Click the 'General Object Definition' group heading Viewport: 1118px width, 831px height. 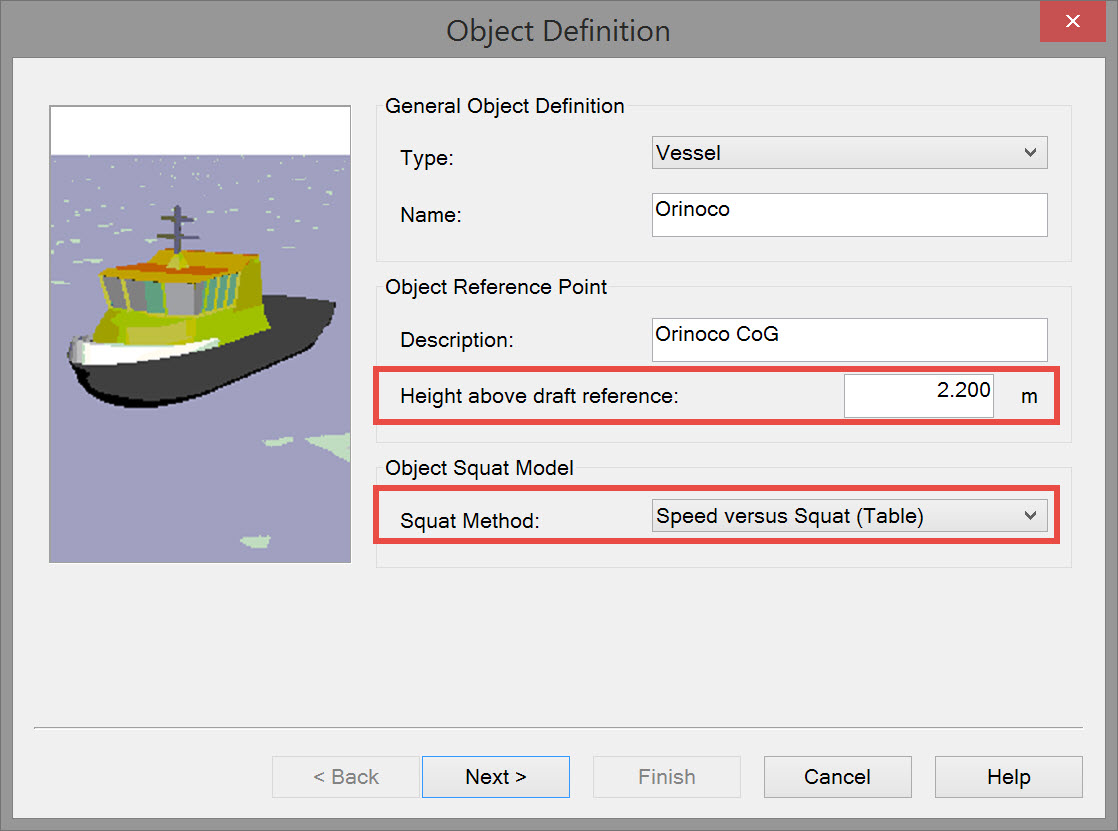point(504,106)
